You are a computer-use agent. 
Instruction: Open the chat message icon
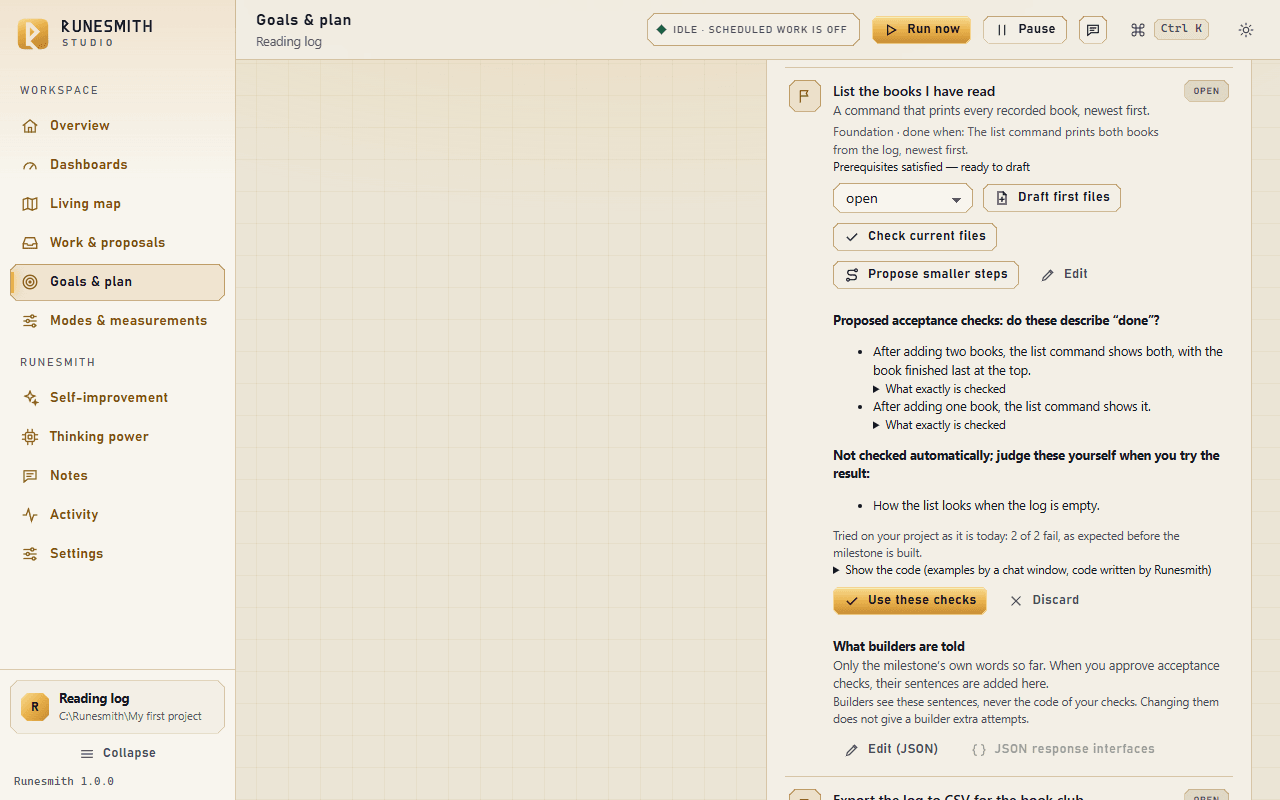pyautogui.click(x=1093, y=30)
